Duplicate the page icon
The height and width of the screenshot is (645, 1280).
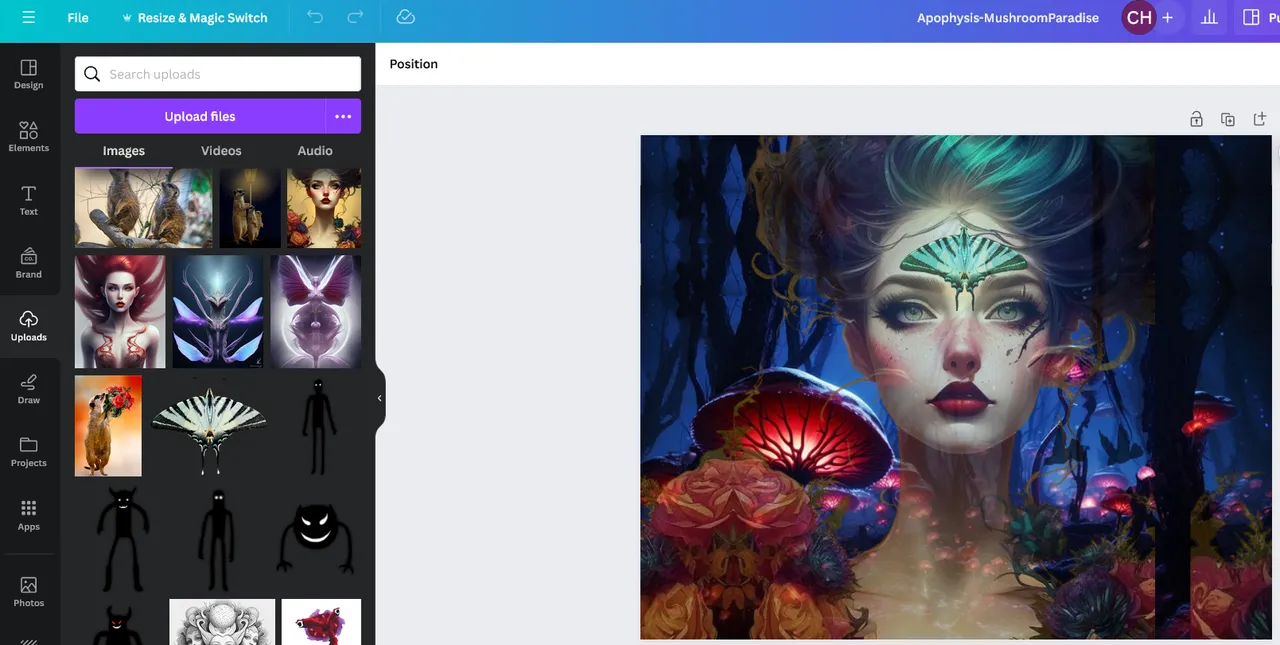pyautogui.click(x=1228, y=119)
